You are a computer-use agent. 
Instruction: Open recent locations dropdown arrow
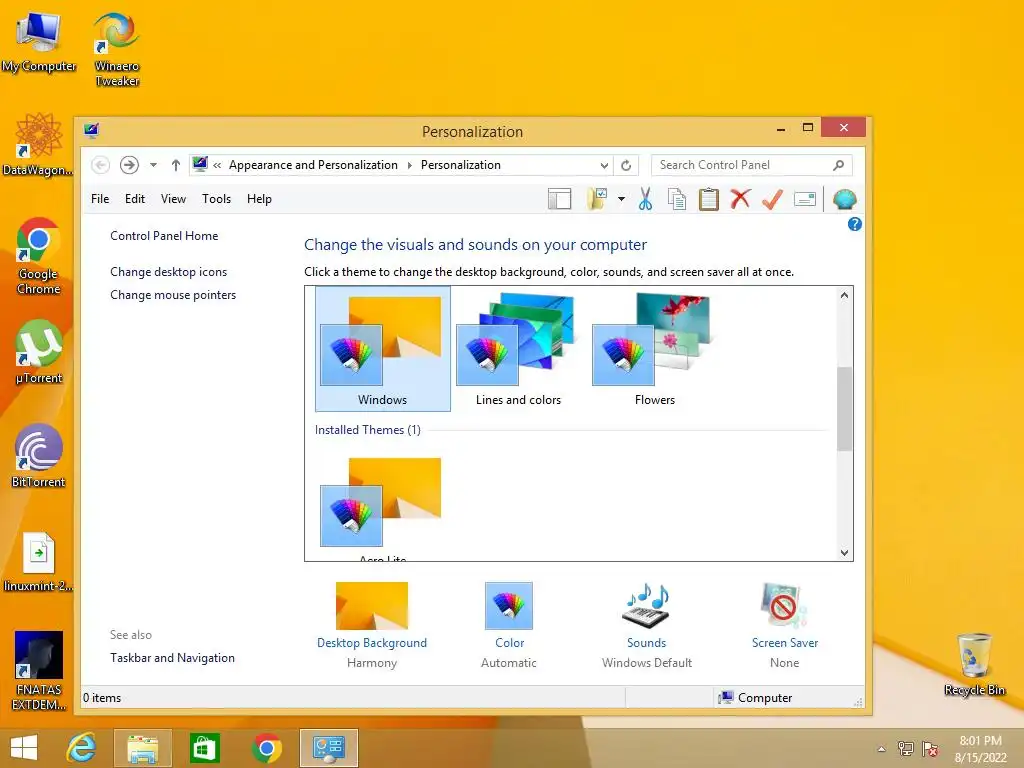pyautogui.click(x=153, y=165)
